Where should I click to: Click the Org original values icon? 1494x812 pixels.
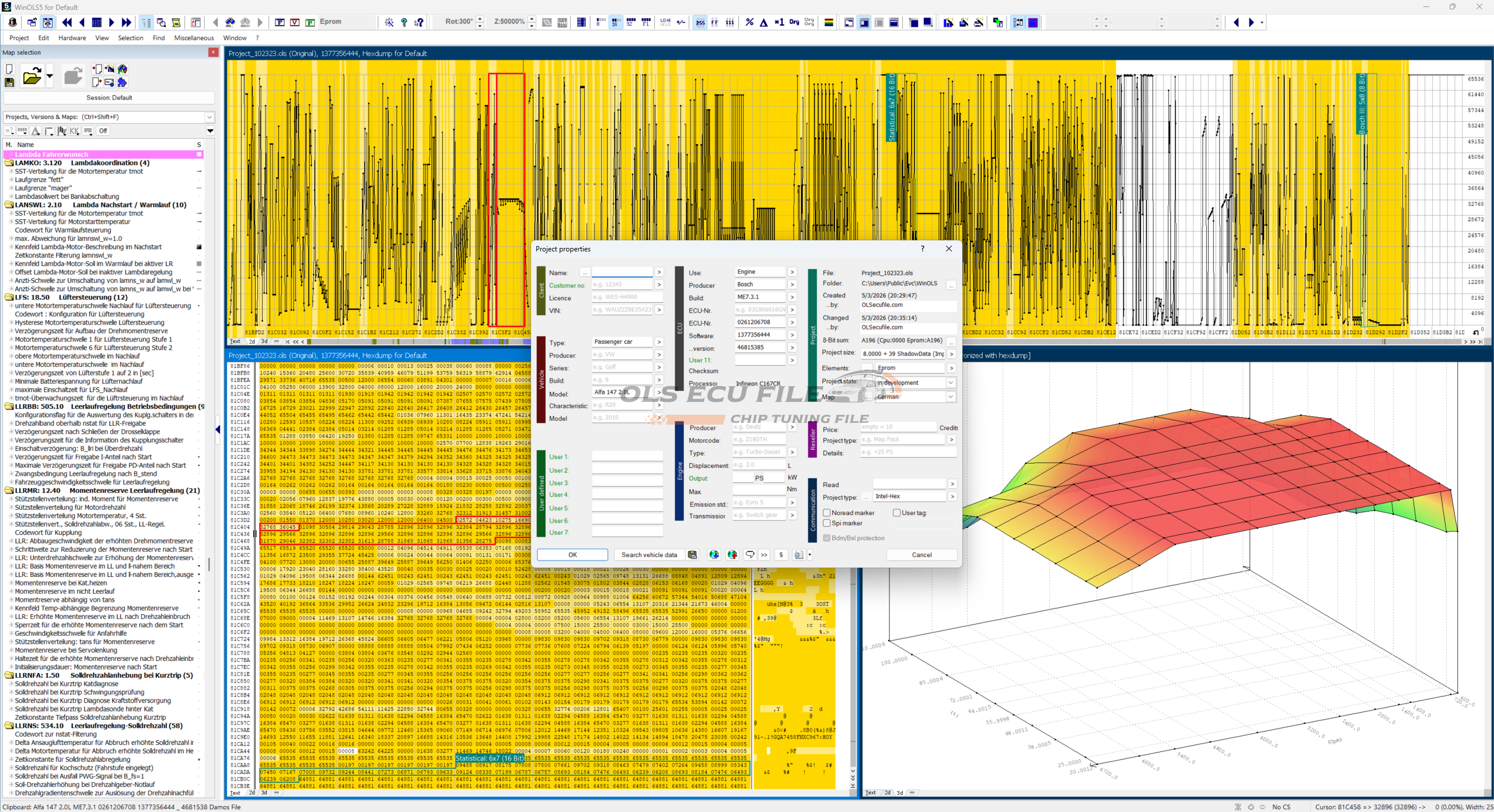[x=794, y=22]
